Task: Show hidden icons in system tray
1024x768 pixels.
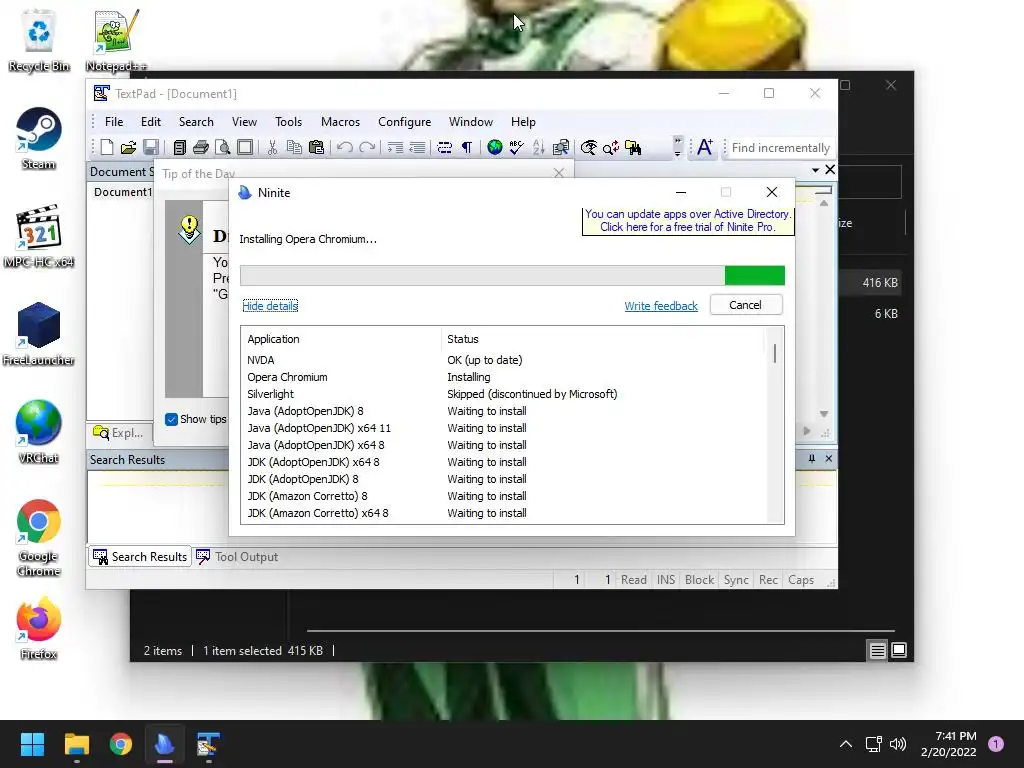Action: [x=846, y=744]
